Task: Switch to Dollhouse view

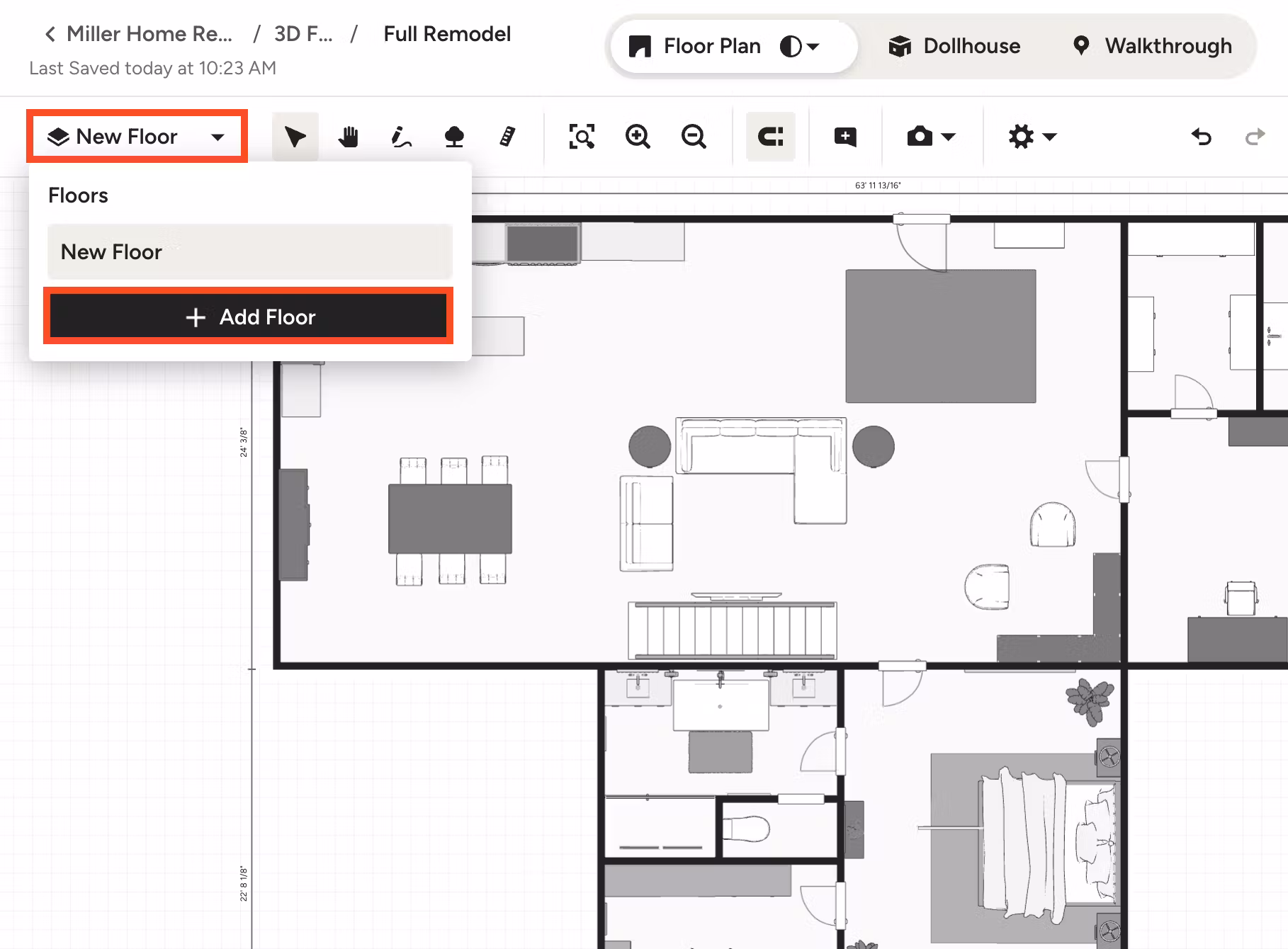Action: (x=954, y=47)
